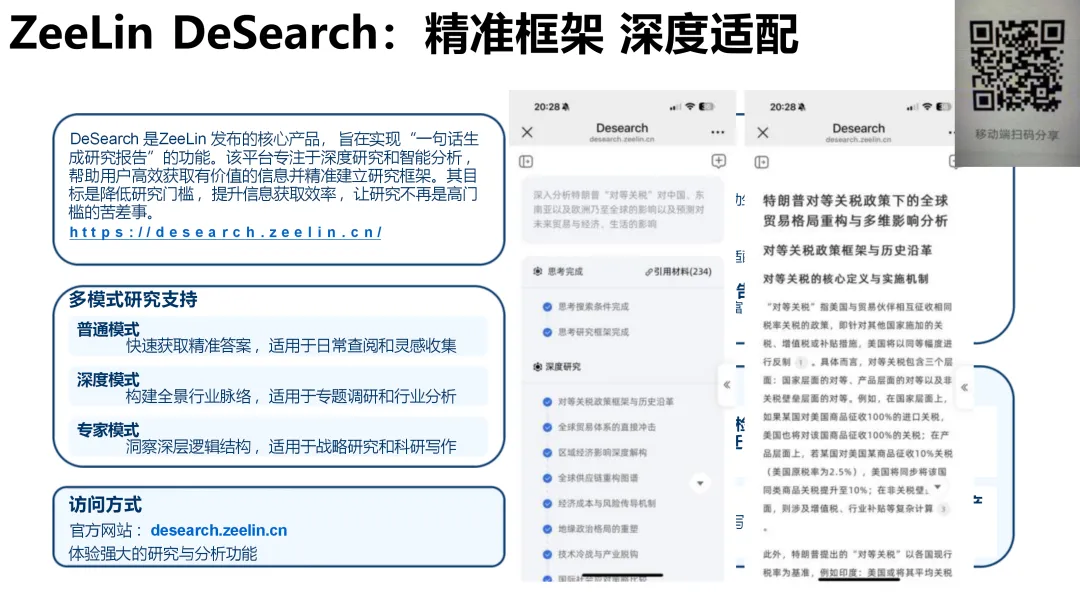This screenshot has height=608, width=1080.
Task: Click battery icon in left phone status bar
Action: click(706, 107)
